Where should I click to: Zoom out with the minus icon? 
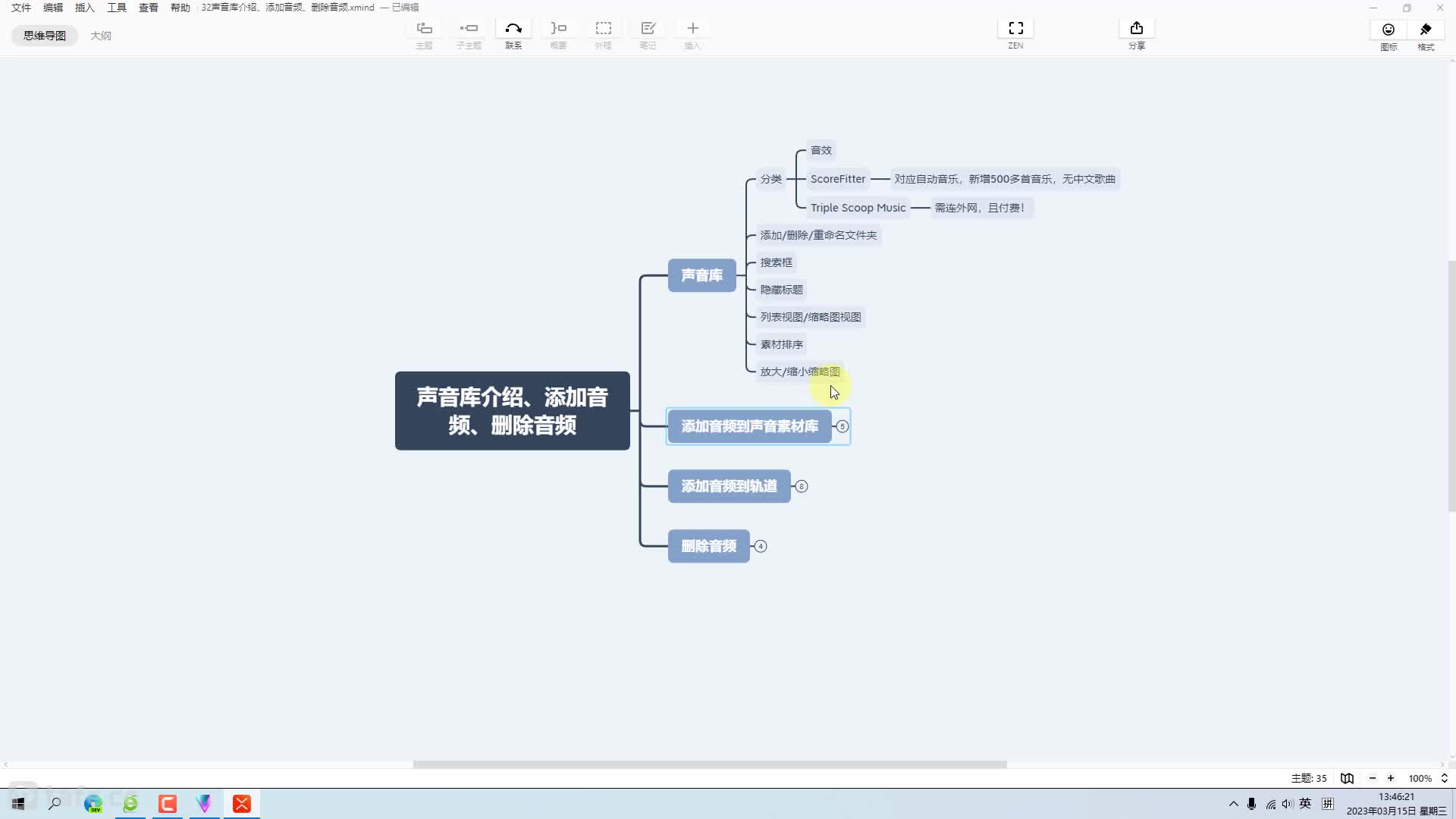click(x=1372, y=778)
